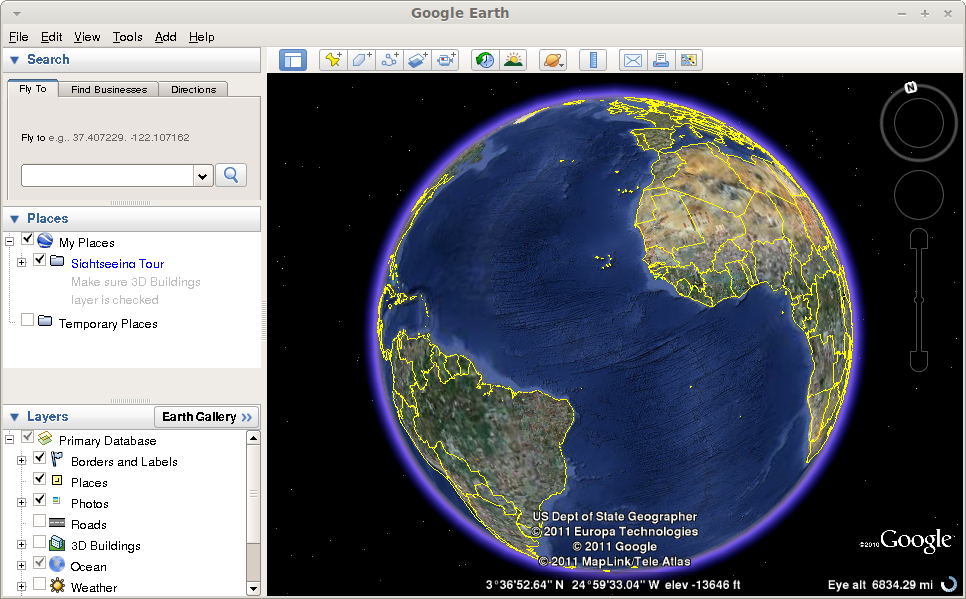Select the Fly To tab
Screen dimensions: 966x599
tap(33, 89)
